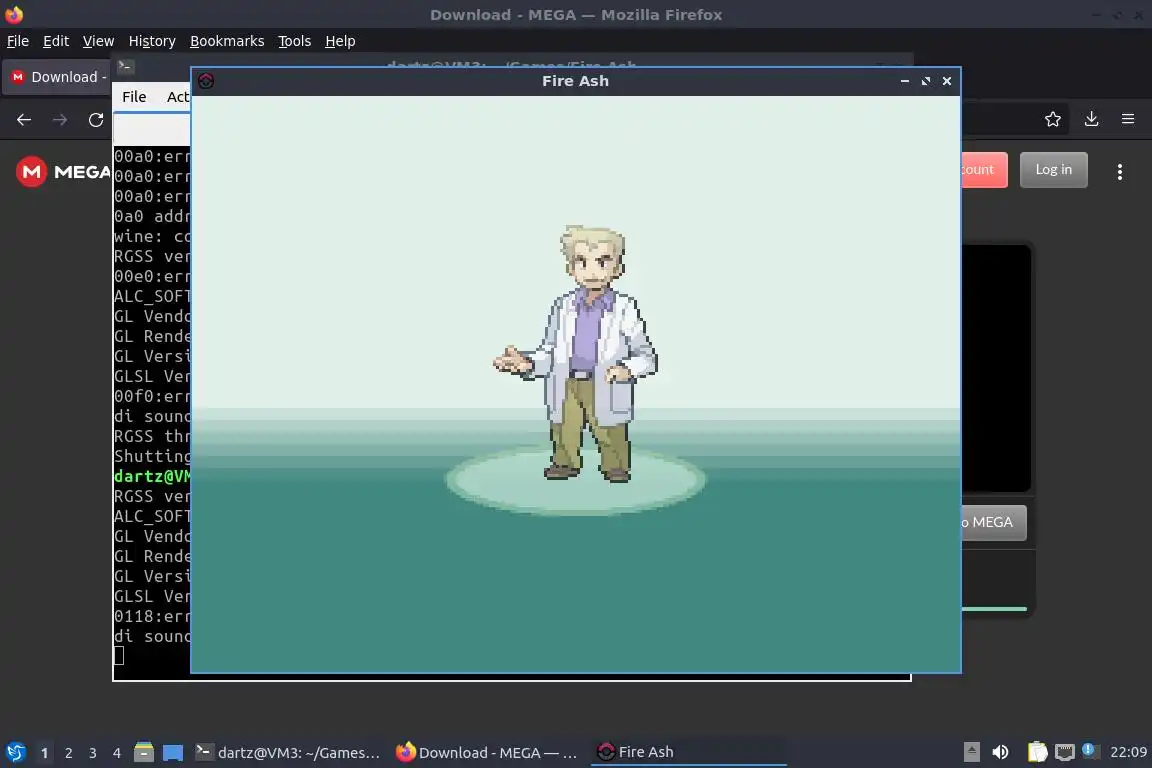Maximize the Fire Ash game window
The height and width of the screenshot is (768, 1152).
tap(926, 81)
